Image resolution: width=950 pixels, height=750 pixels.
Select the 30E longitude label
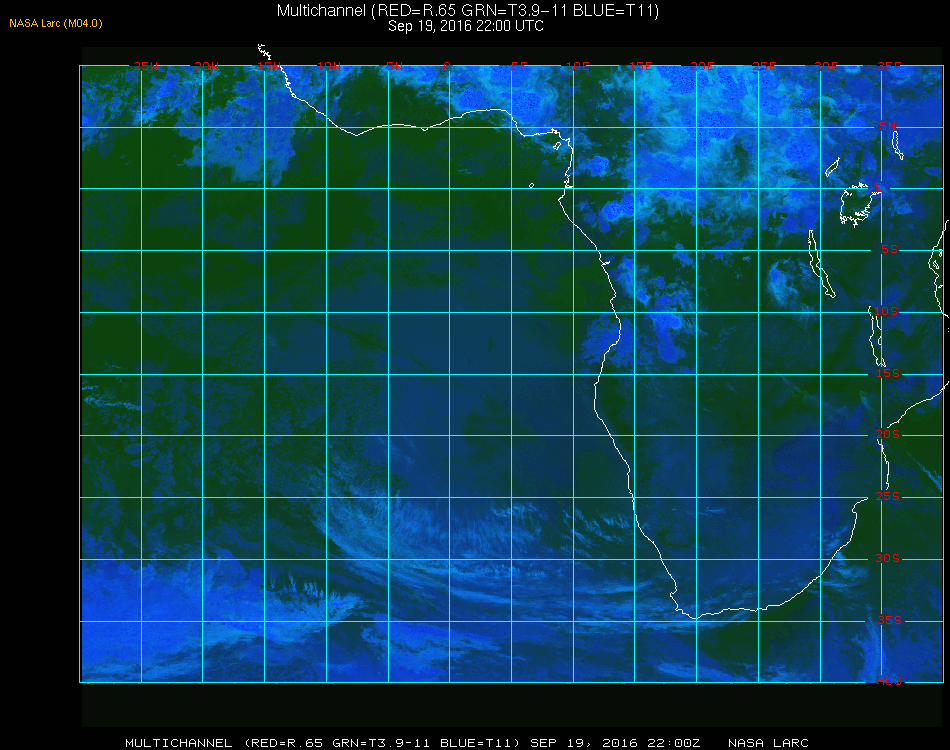pyautogui.click(x=826, y=66)
